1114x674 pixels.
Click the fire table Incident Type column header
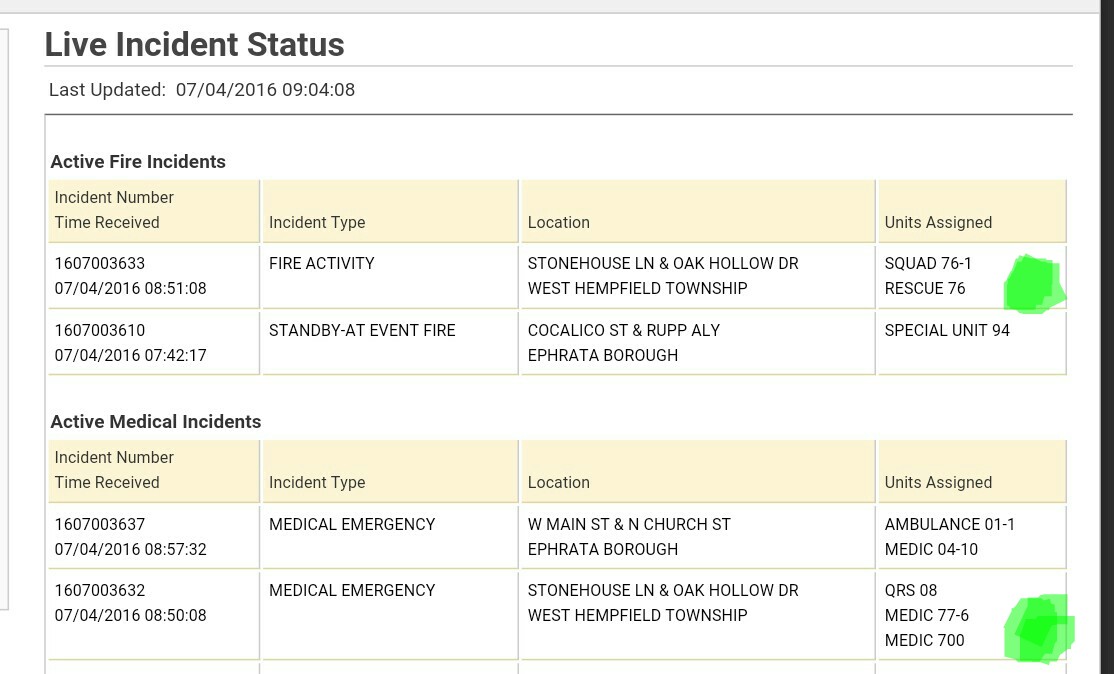(317, 222)
